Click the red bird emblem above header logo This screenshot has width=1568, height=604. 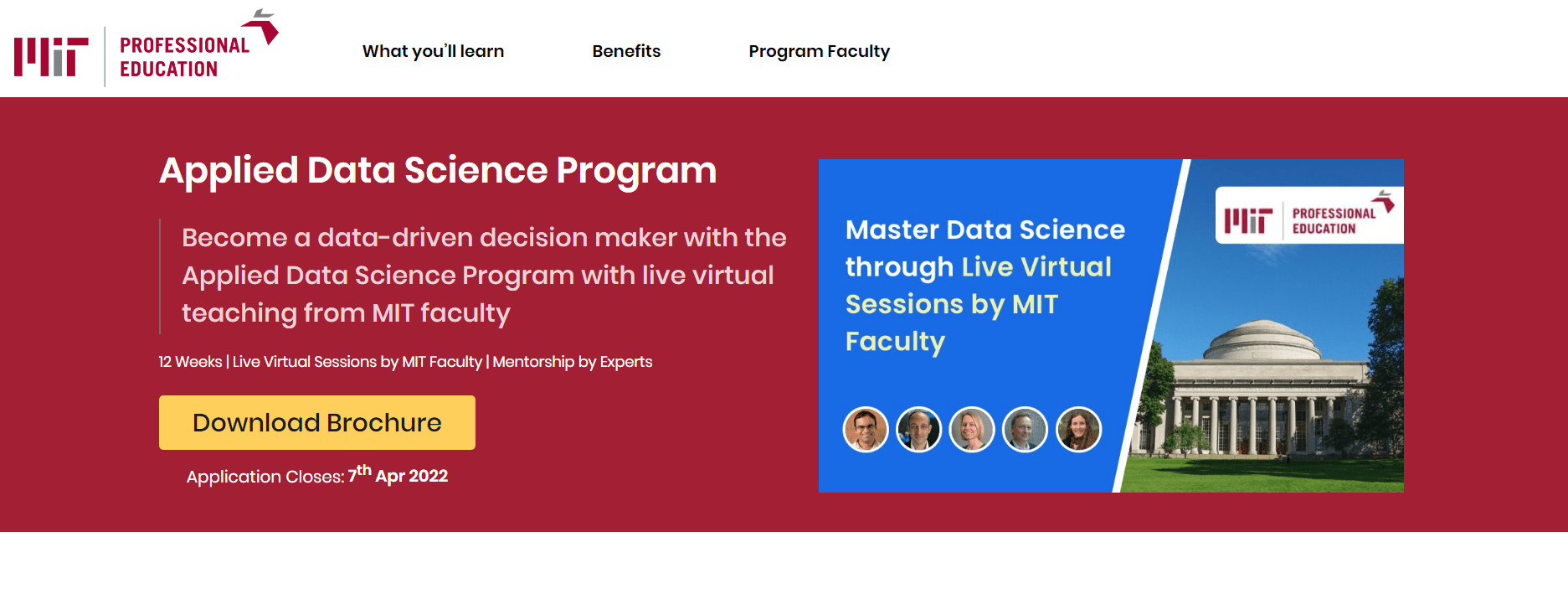point(261,26)
